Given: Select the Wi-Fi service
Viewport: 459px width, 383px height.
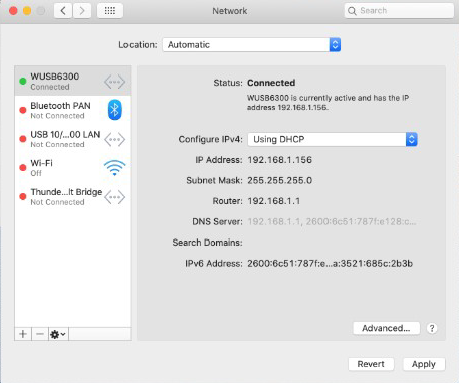Looking at the screenshot, I should click(x=73, y=168).
